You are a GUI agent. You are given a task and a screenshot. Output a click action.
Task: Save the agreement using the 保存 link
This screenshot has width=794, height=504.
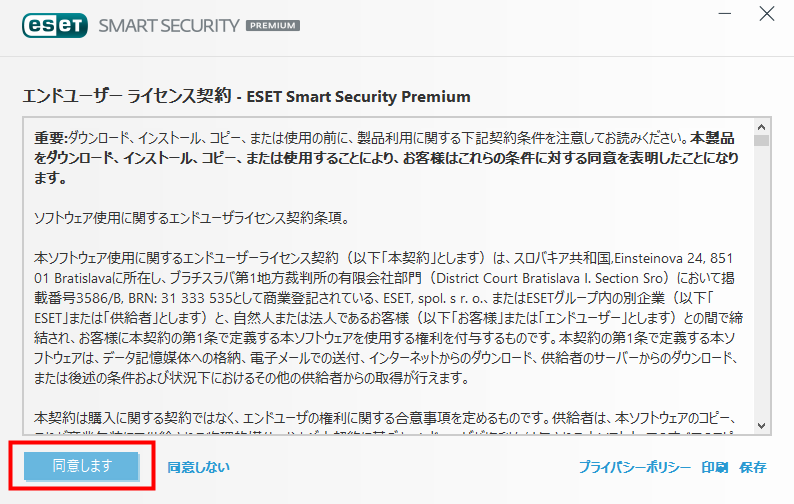click(x=752, y=467)
